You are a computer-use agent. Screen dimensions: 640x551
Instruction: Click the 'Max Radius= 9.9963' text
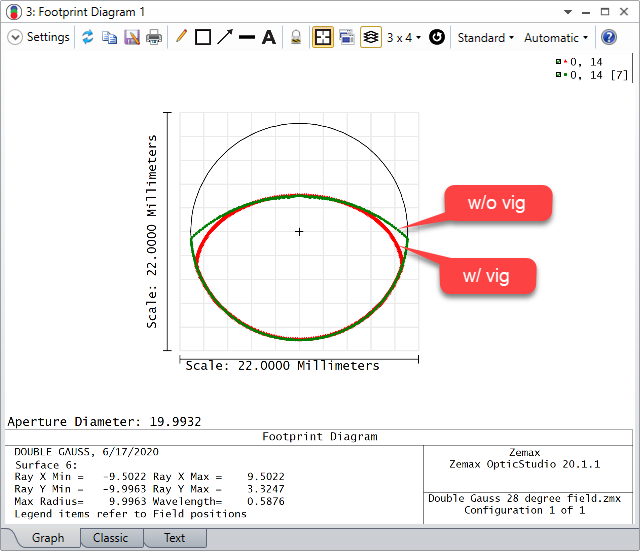[x=80, y=501]
